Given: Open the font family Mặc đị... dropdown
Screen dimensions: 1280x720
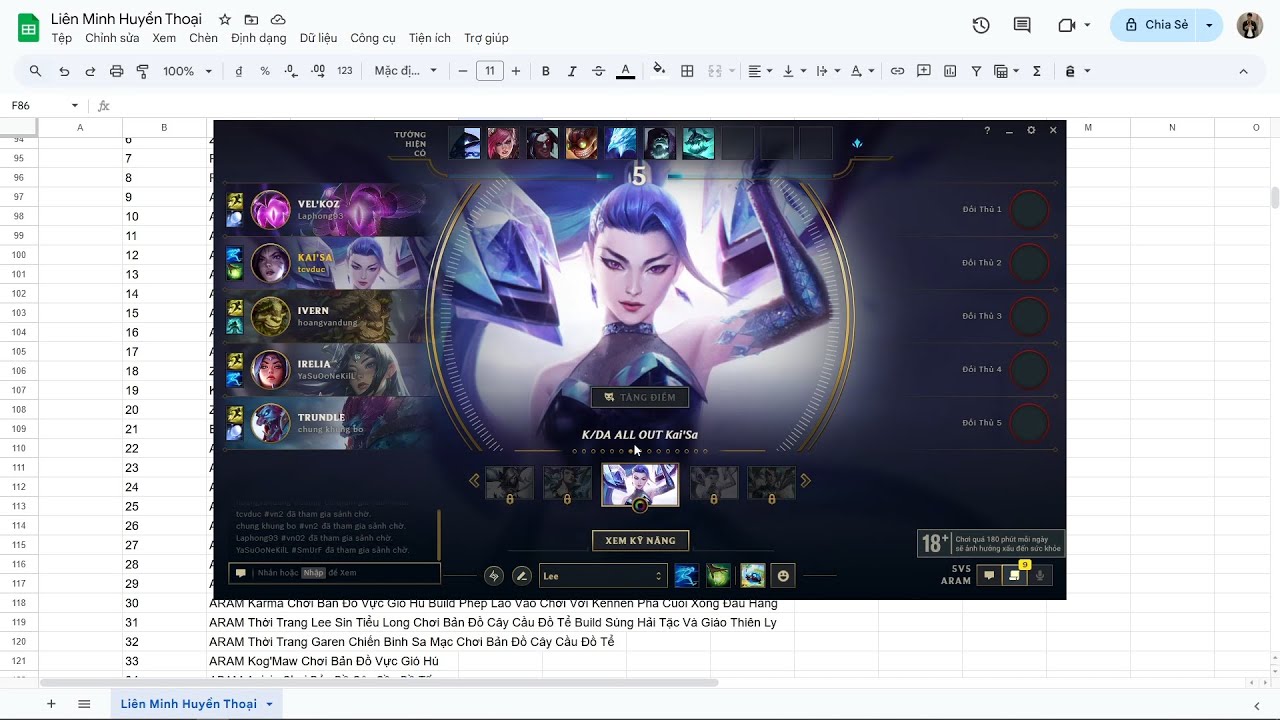Looking at the screenshot, I should point(406,71).
